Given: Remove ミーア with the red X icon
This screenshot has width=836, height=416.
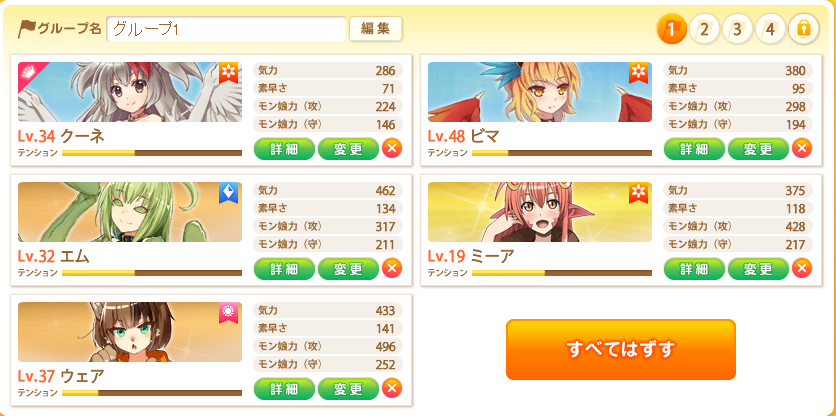Looking at the screenshot, I should (x=802, y=268).
